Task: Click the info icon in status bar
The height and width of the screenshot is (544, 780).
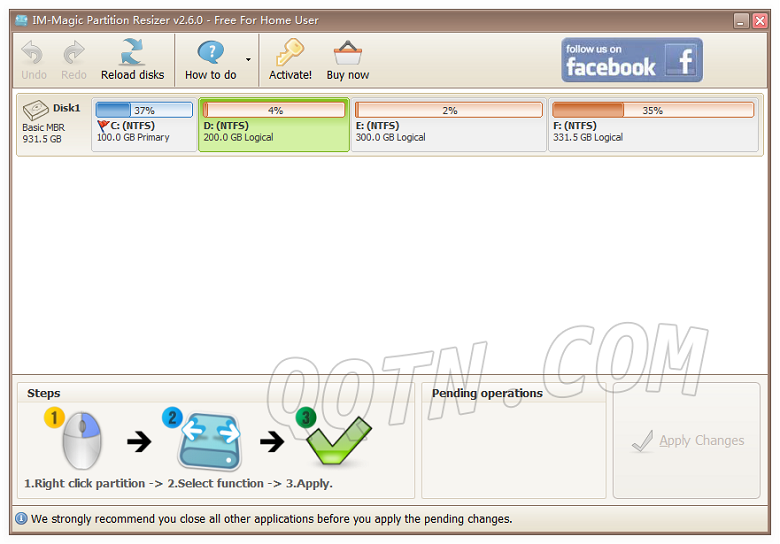Action: click(x=21, y=519)
